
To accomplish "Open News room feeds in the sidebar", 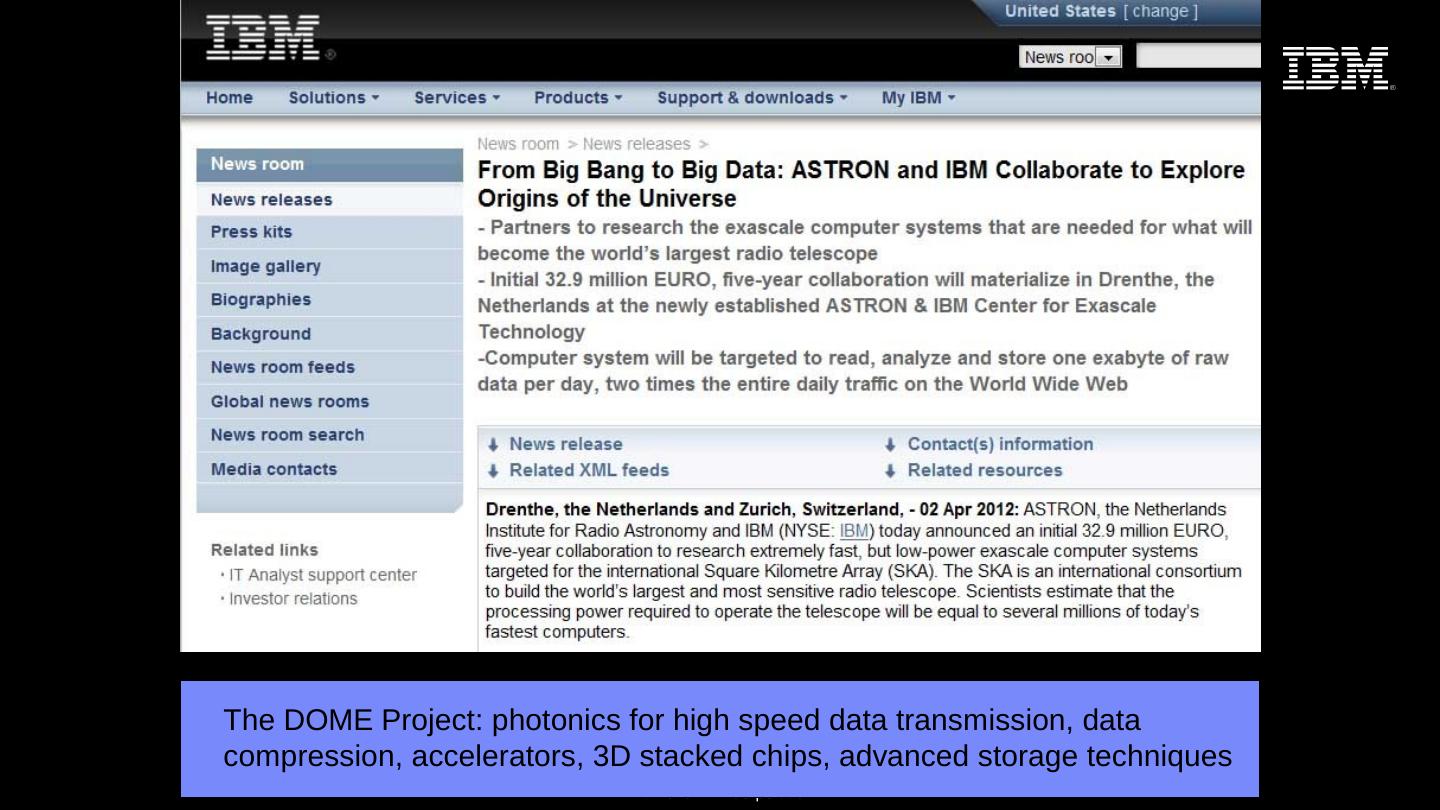I will point(330,368).
